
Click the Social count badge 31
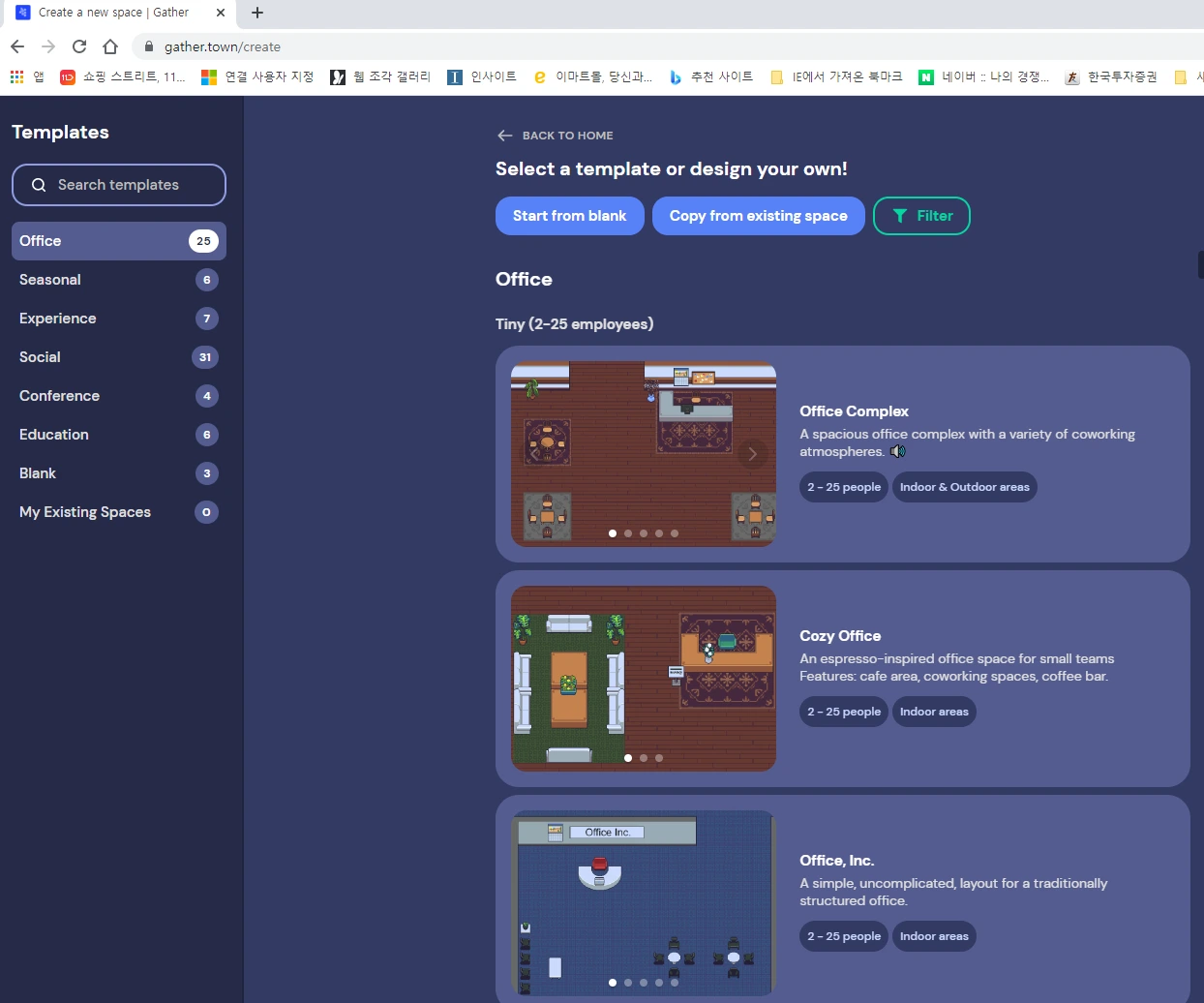(205, 357)
